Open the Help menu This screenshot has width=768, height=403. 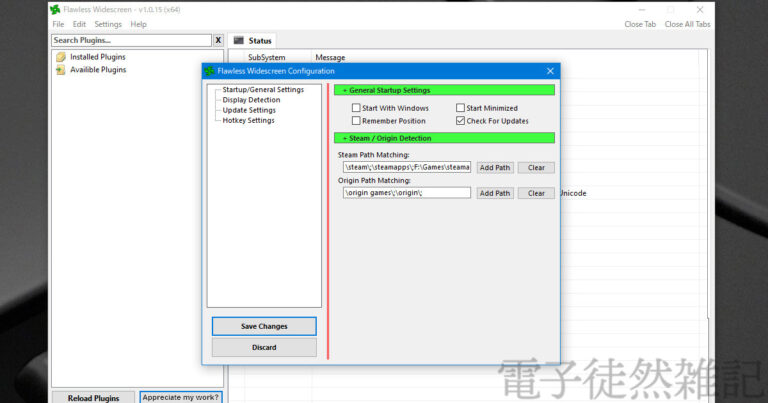pos(138,24)
